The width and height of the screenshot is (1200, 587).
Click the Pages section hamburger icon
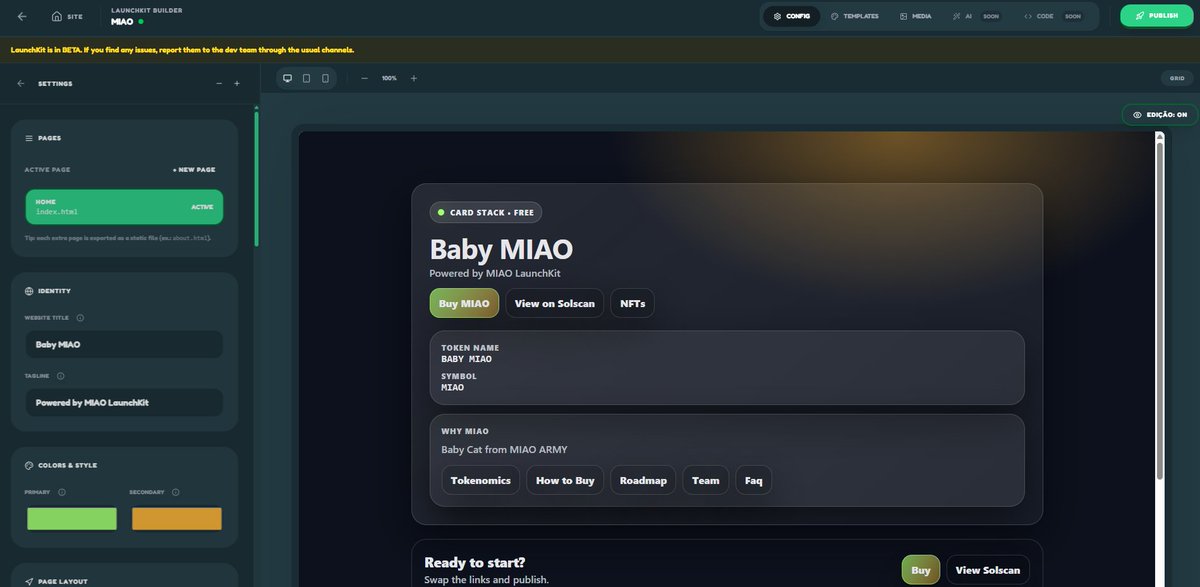tap(29, 138)
